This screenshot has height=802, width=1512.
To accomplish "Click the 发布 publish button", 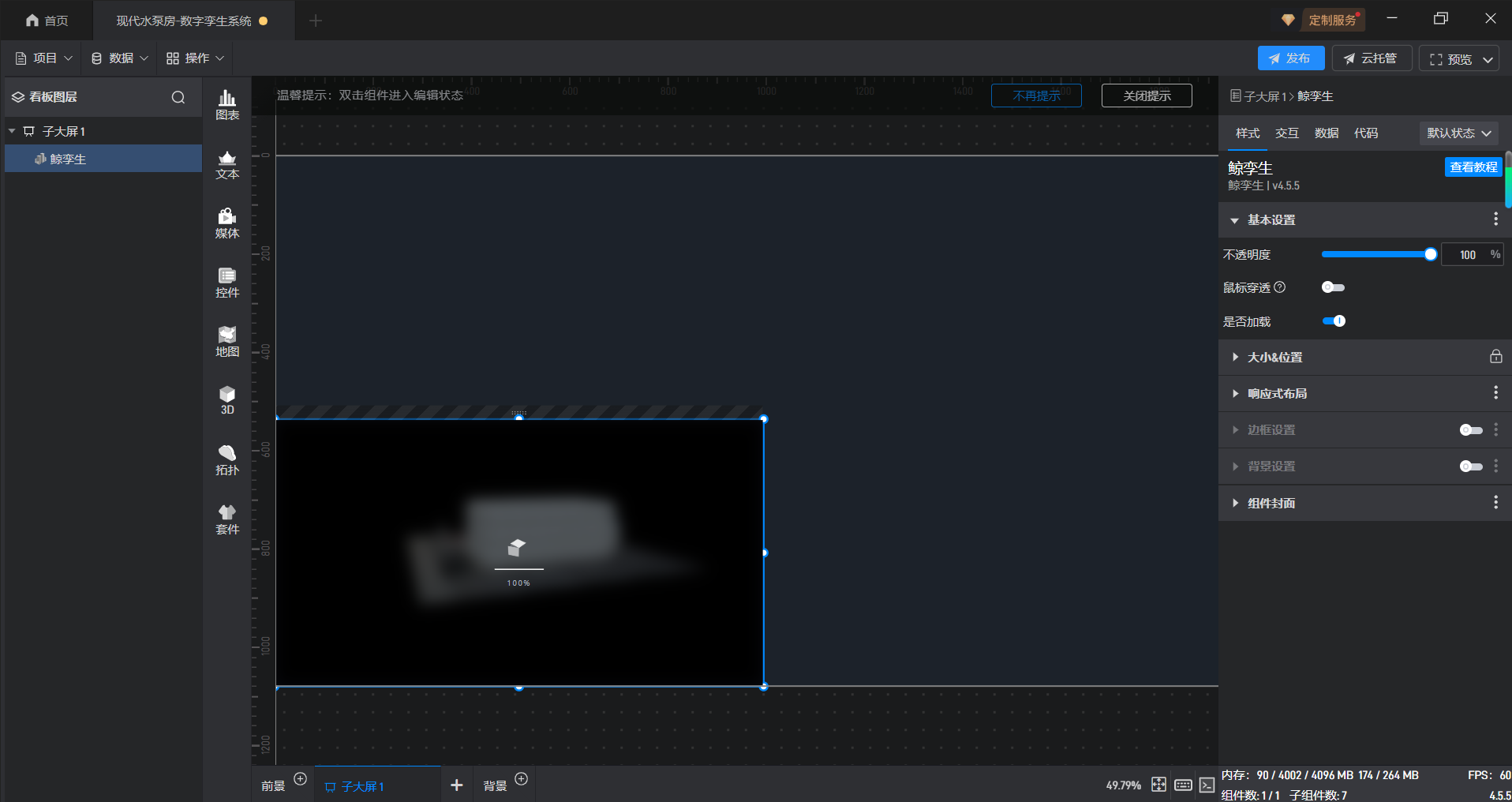I will point(1290,58).
